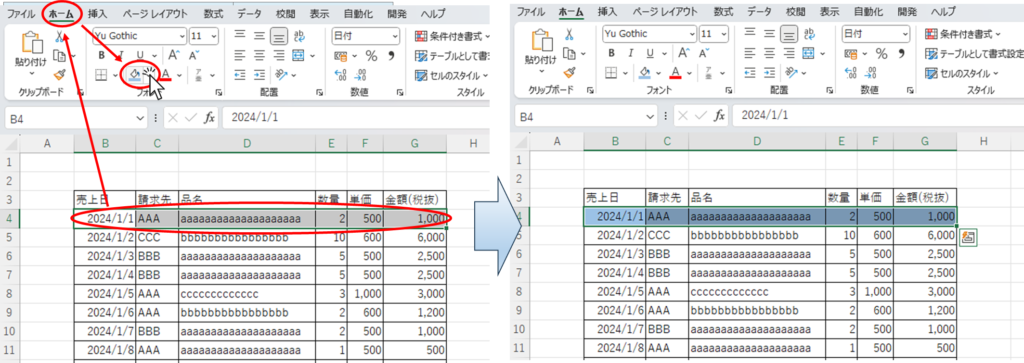Screen dimensions: 1024x363
Task: Open the 数式 tab in right screenshot
Action: [x=722, y=11]
